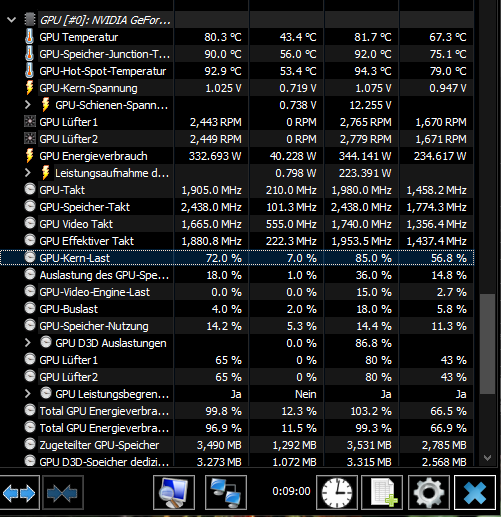
Task: Start logging with the sheet-plus icon
Action: (382, 492)
